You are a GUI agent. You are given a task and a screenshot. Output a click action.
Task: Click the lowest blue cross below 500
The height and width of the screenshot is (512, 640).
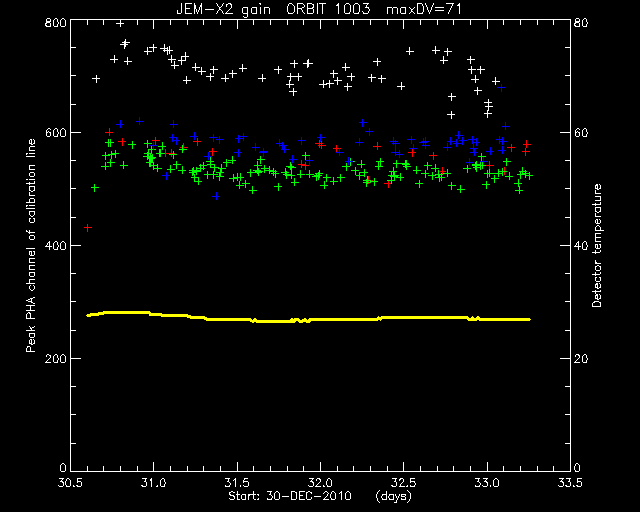tap(216, 196)
